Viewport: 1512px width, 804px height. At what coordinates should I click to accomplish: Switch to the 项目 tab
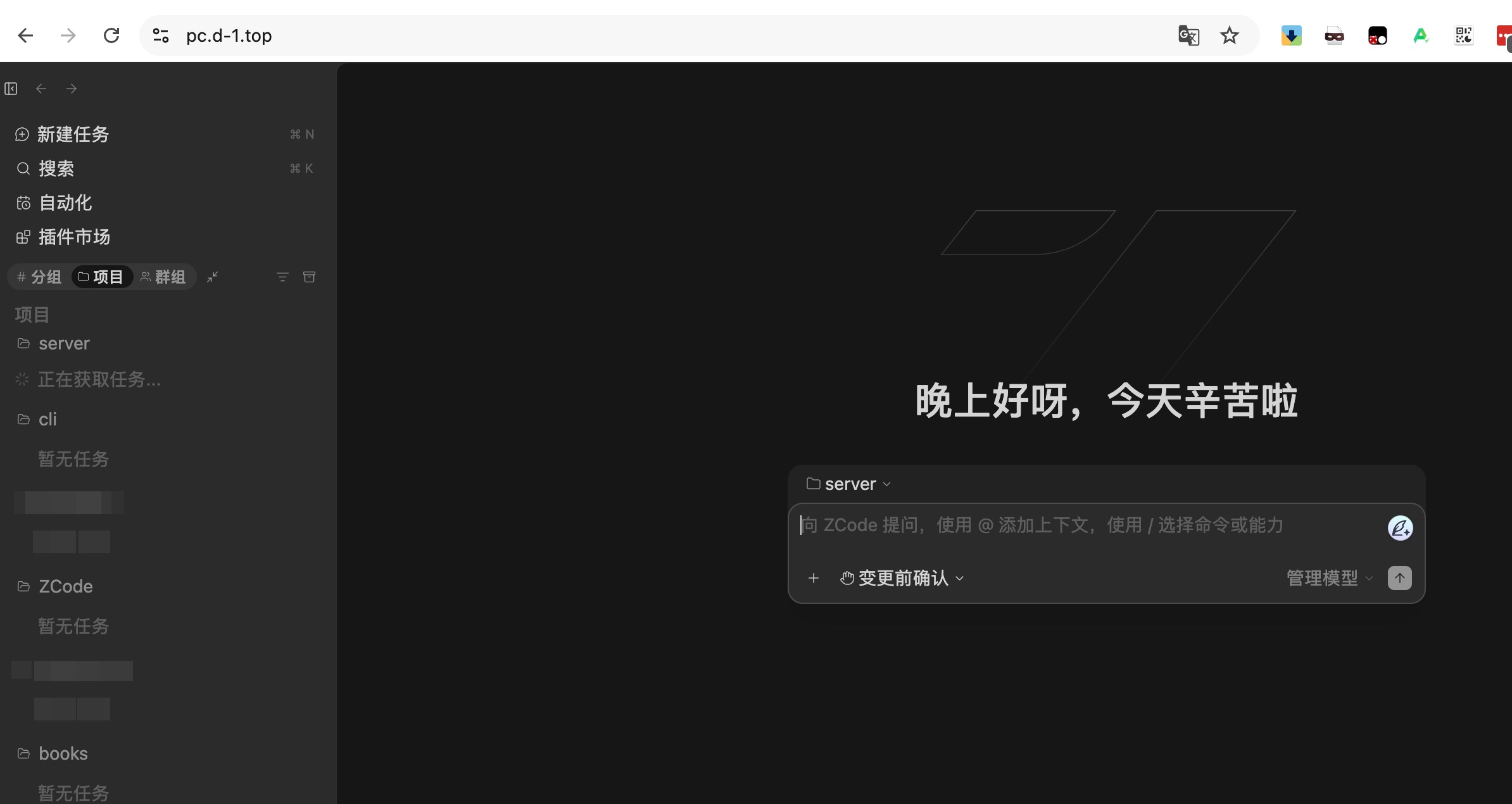click(101, 277)
